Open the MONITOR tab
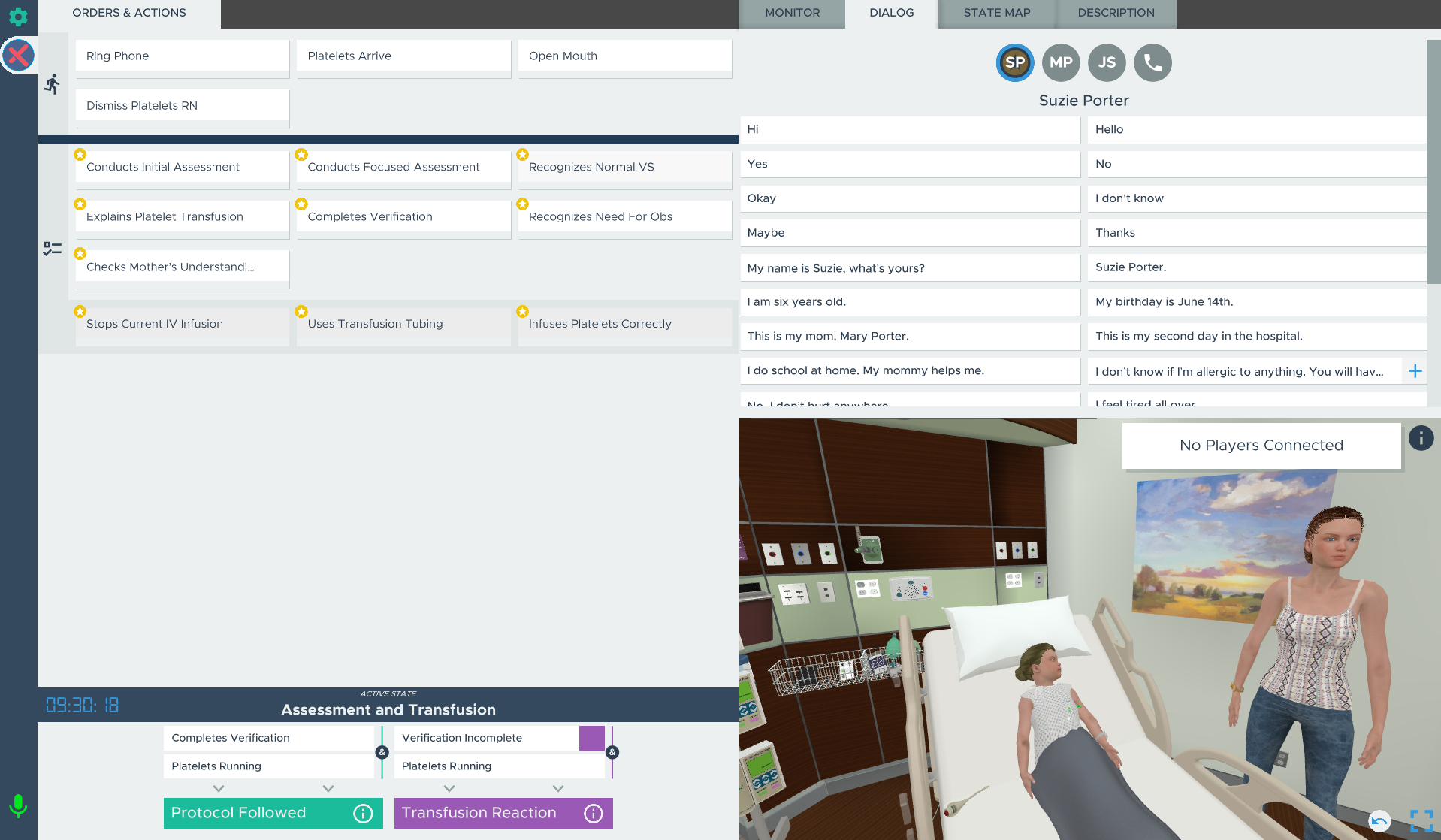The width and height of the screenshot is (1441, 840). click(792, 13)
